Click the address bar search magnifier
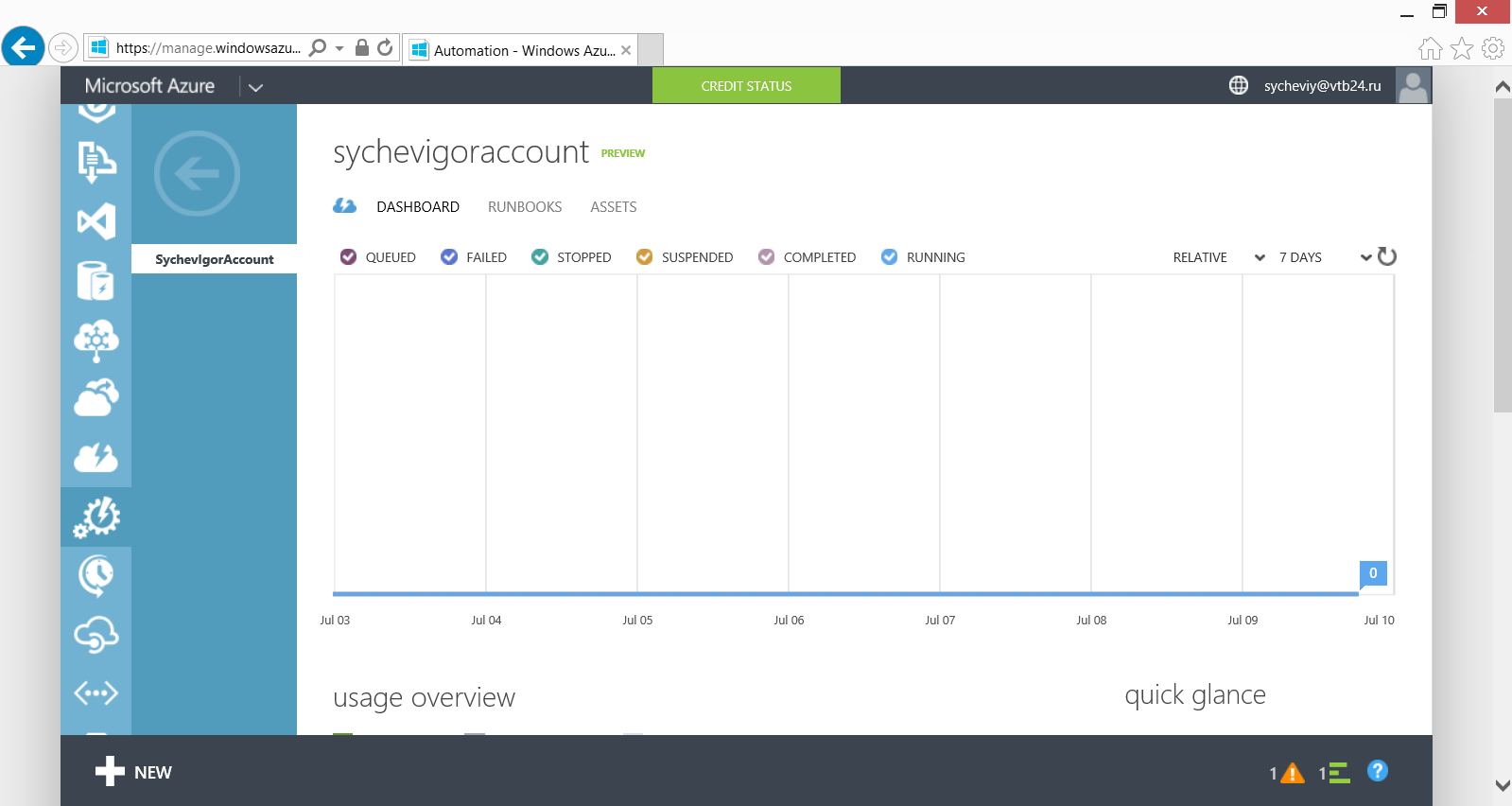Screen dimensions: 1512x806 click(x=318, y=47)
